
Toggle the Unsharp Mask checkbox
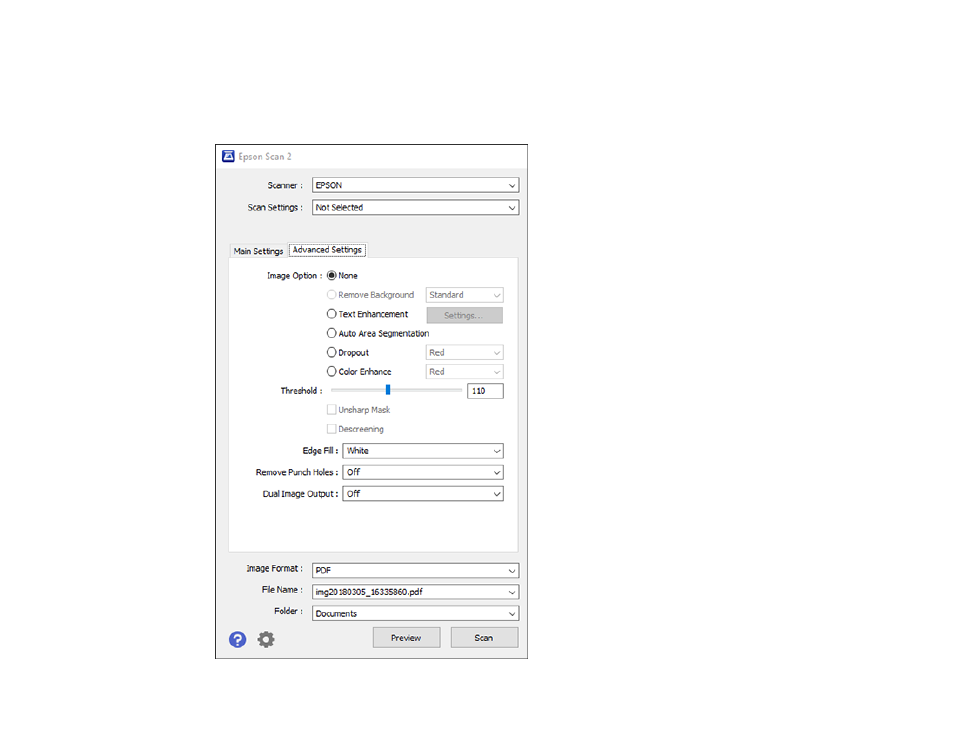[332, 410]
